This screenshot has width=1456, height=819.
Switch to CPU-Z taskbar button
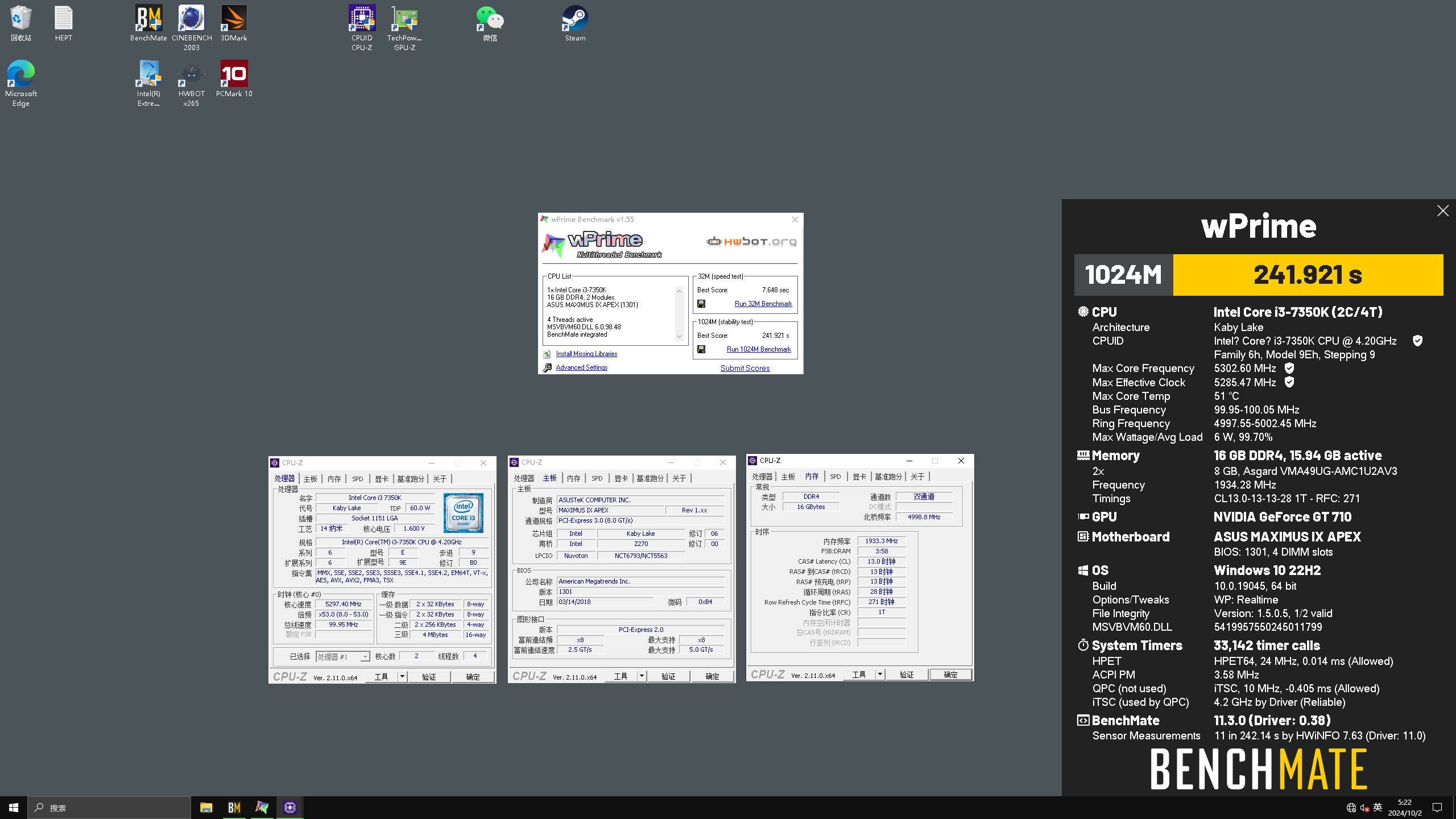289,808
